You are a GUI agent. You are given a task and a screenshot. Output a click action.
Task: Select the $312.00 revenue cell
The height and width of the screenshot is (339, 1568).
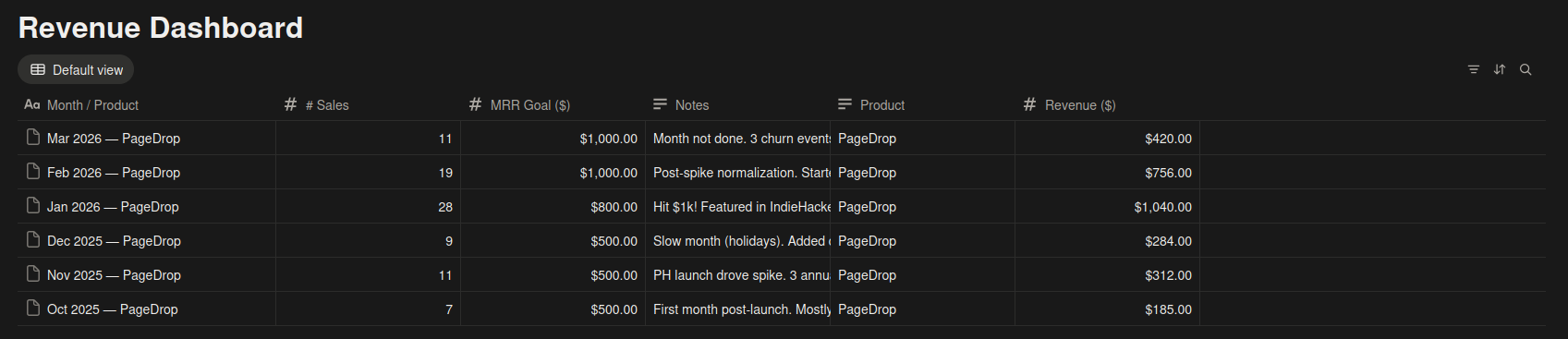[1107, 275]
